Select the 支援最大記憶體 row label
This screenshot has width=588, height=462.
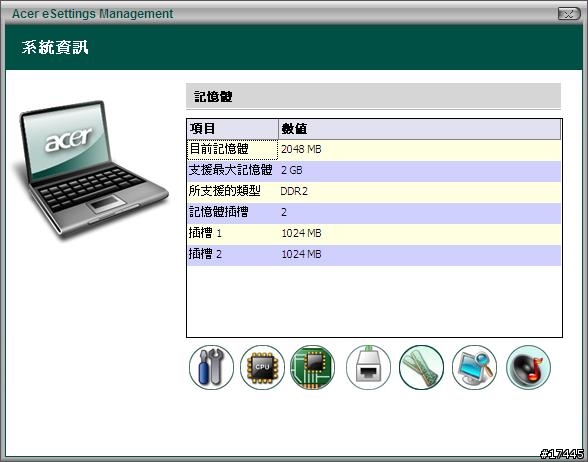230,170
